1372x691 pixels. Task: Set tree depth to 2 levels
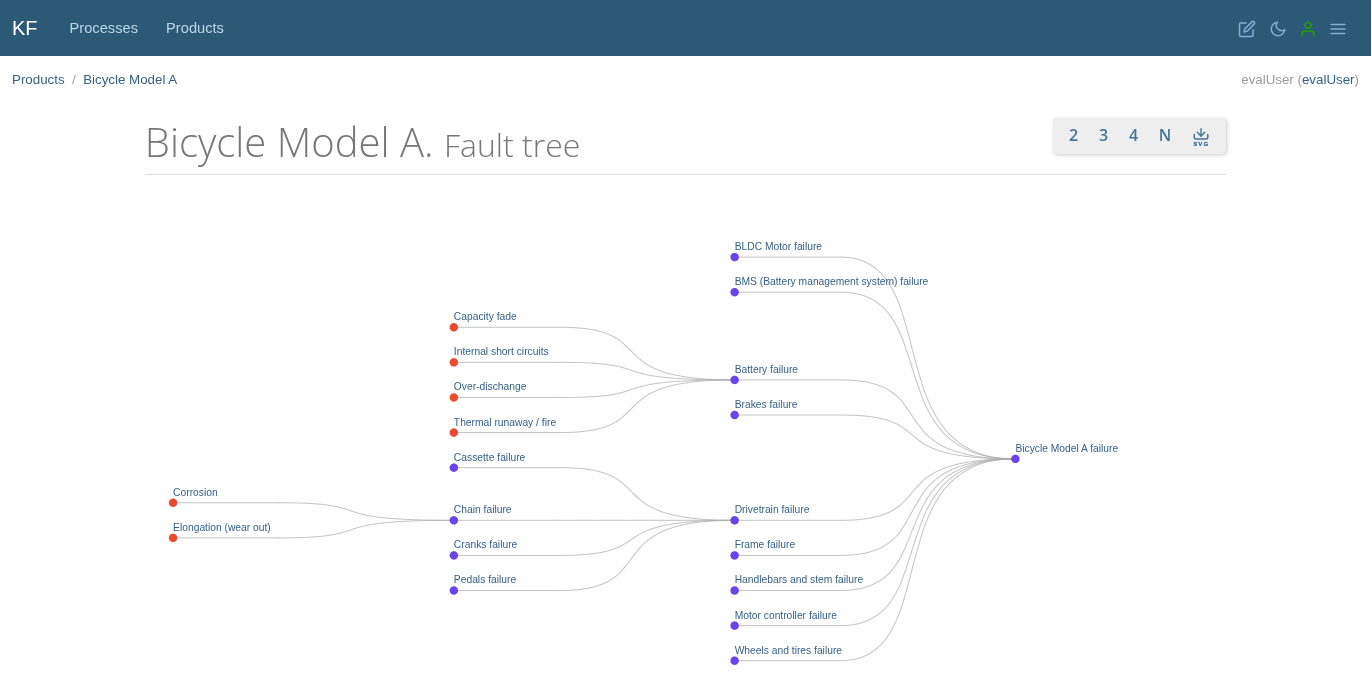click(1073, 136)
